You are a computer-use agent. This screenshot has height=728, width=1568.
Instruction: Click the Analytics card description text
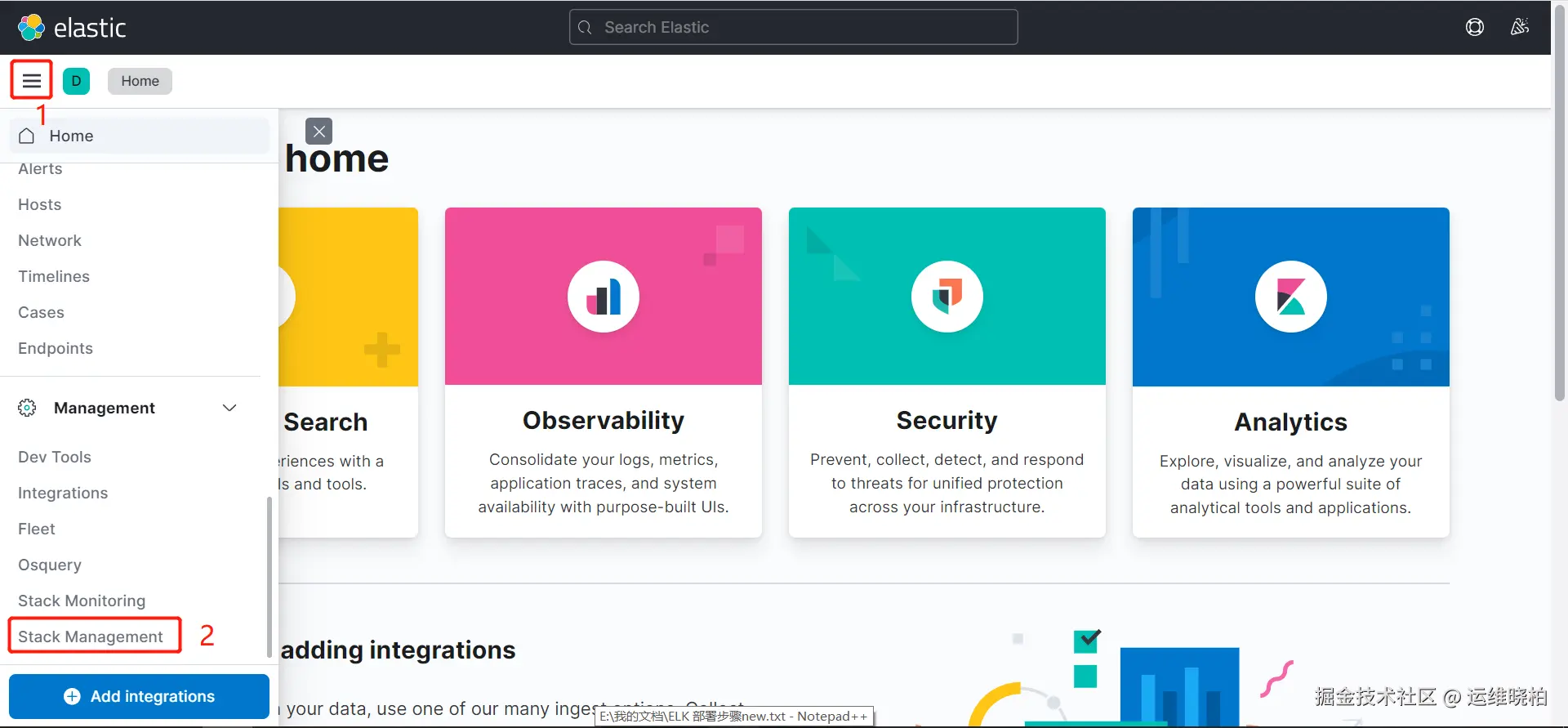(1291, 485)
